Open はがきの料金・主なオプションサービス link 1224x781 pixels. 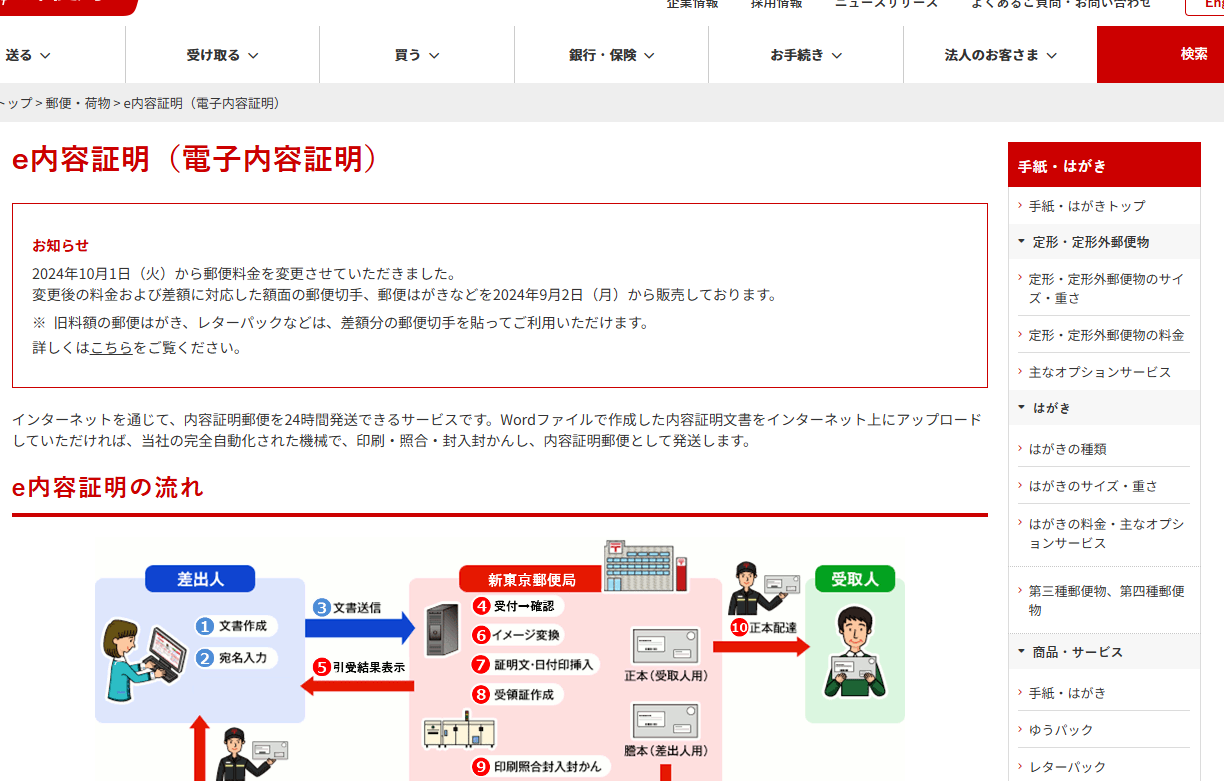coord(1104,533)
